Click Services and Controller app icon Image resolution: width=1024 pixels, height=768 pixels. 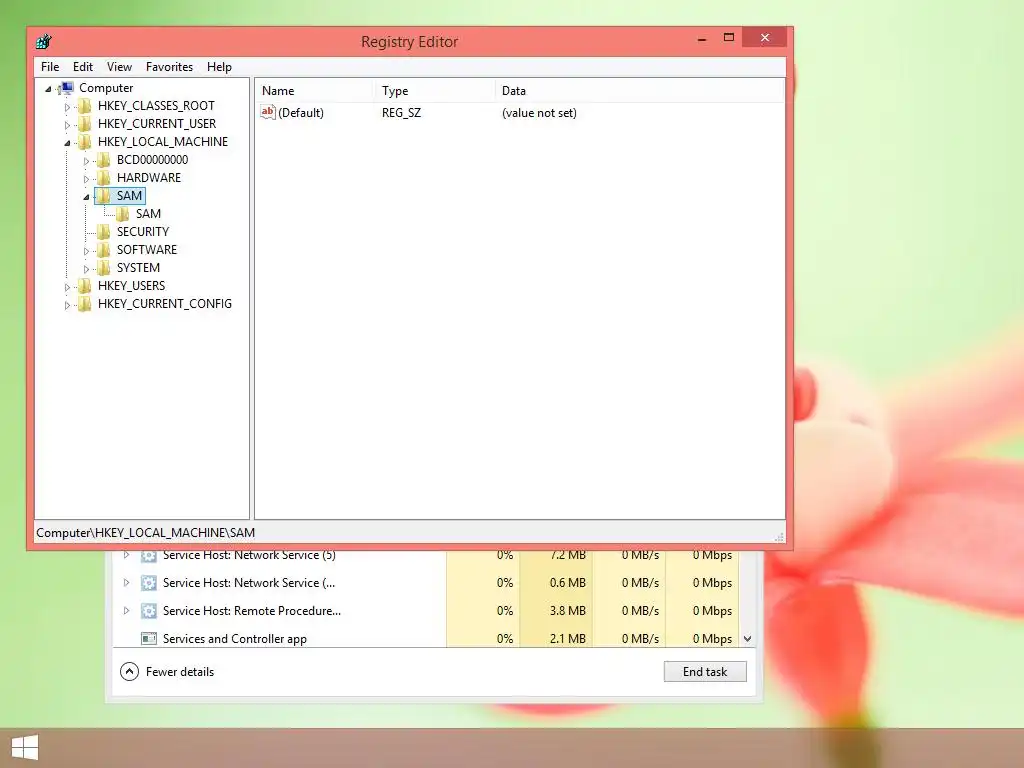tap(149, 639)
